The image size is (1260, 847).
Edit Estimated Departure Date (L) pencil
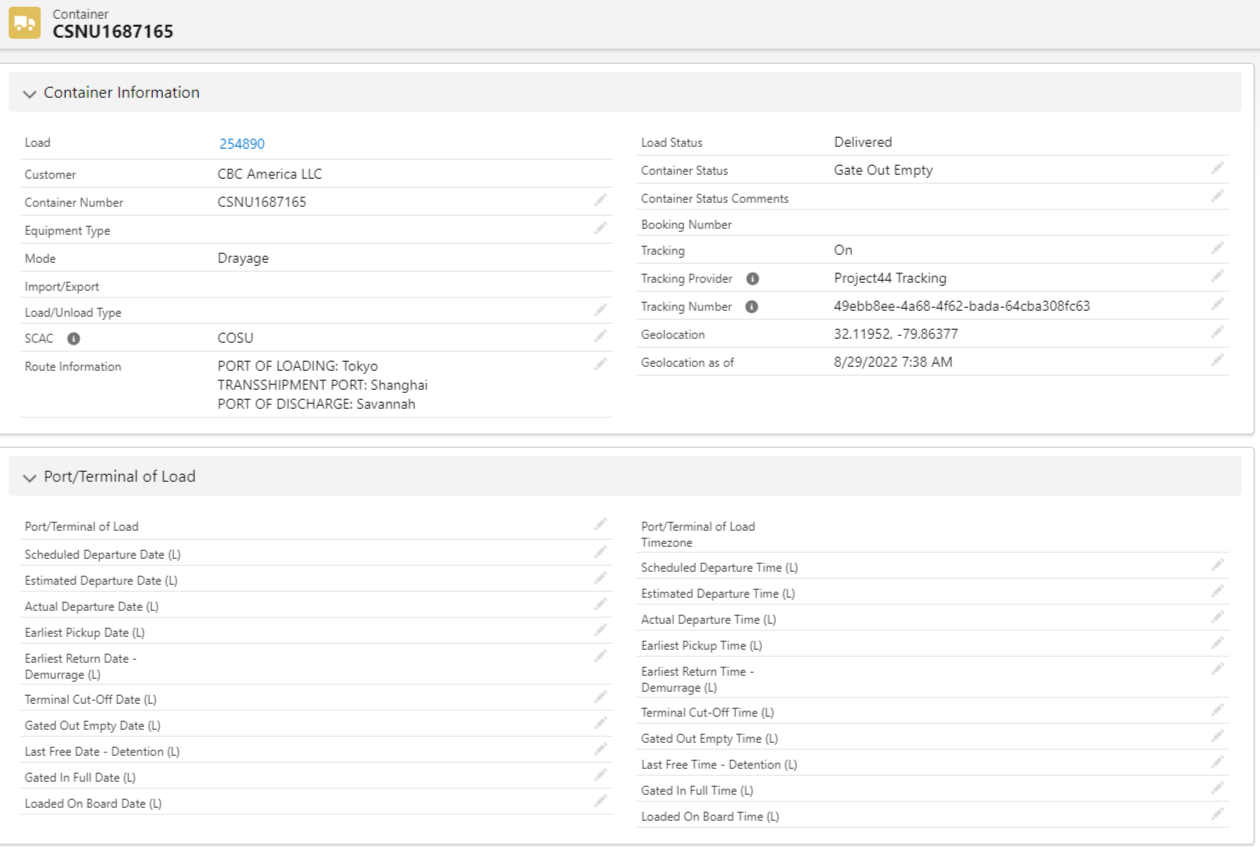[600, 578]
